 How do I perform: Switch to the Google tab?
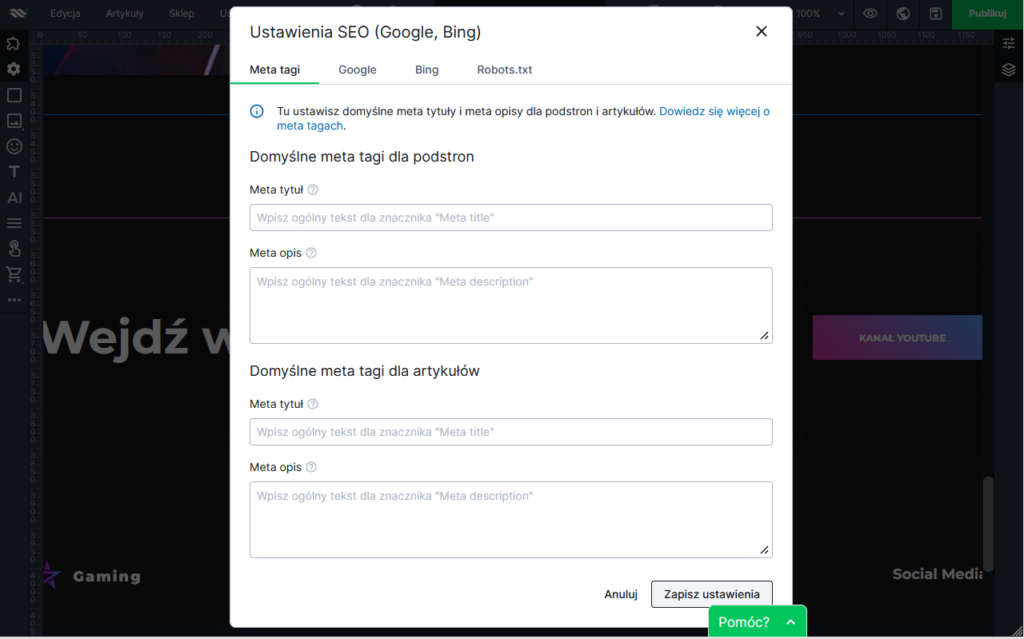[x=357, y=69]
